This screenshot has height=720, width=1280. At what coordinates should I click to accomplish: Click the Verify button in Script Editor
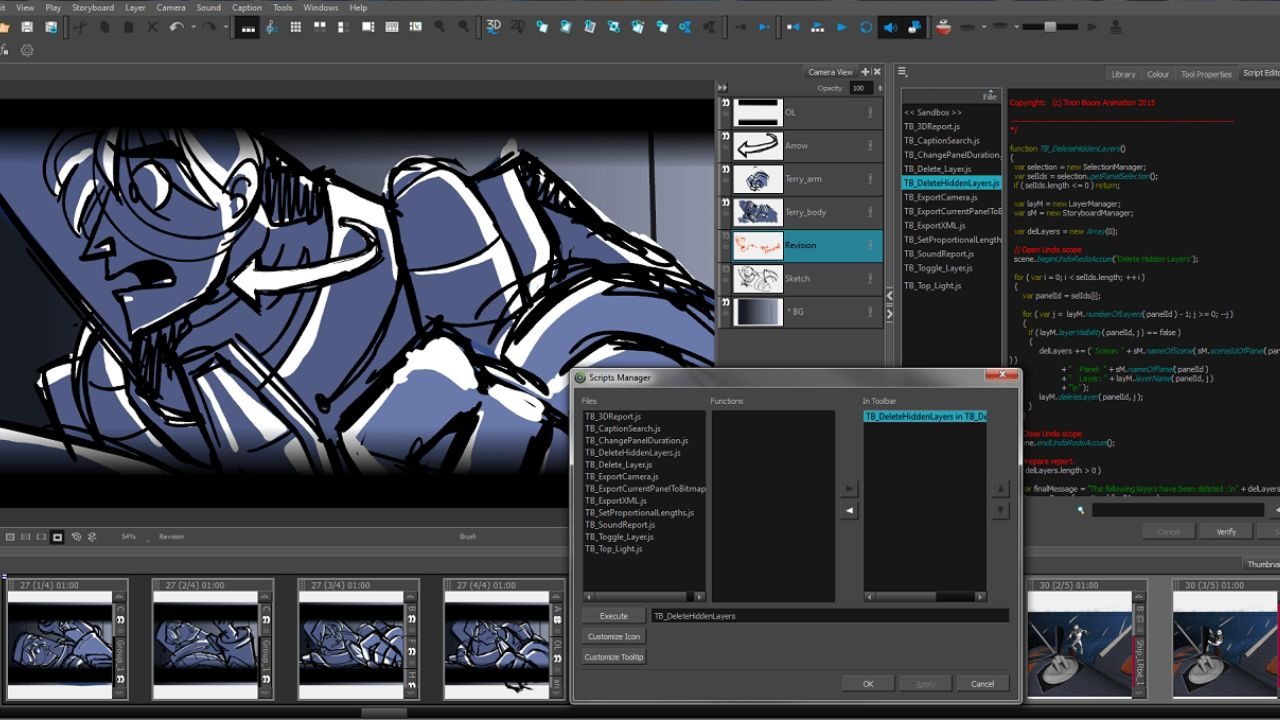(1227, 531)
